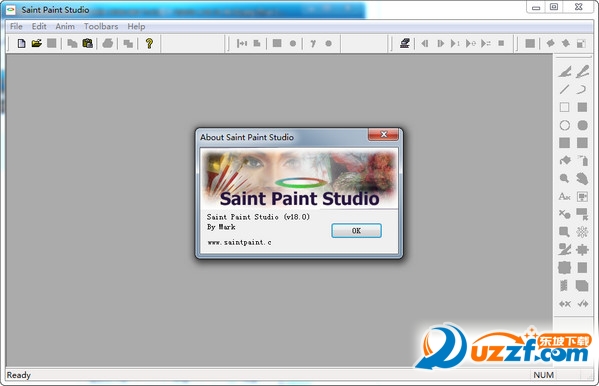Select the Text tool

[564, 196]
